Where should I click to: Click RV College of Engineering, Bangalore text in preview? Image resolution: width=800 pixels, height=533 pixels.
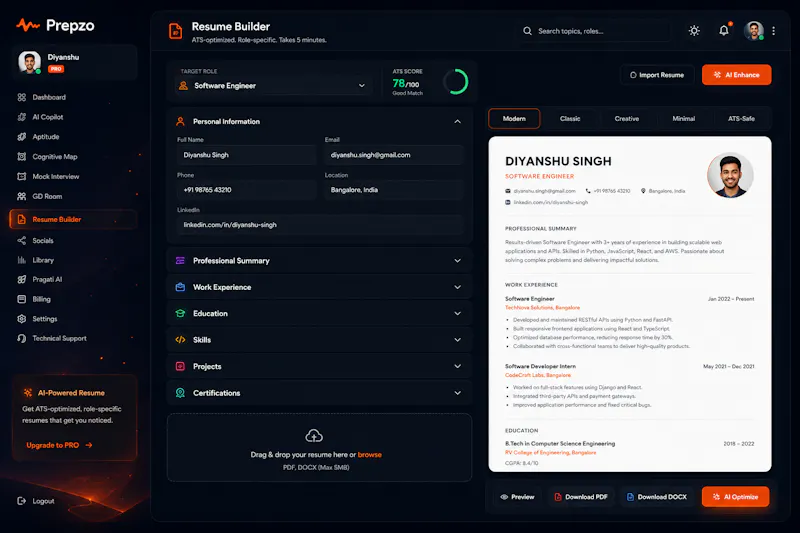pyautogui.click(x=551, y=452)
